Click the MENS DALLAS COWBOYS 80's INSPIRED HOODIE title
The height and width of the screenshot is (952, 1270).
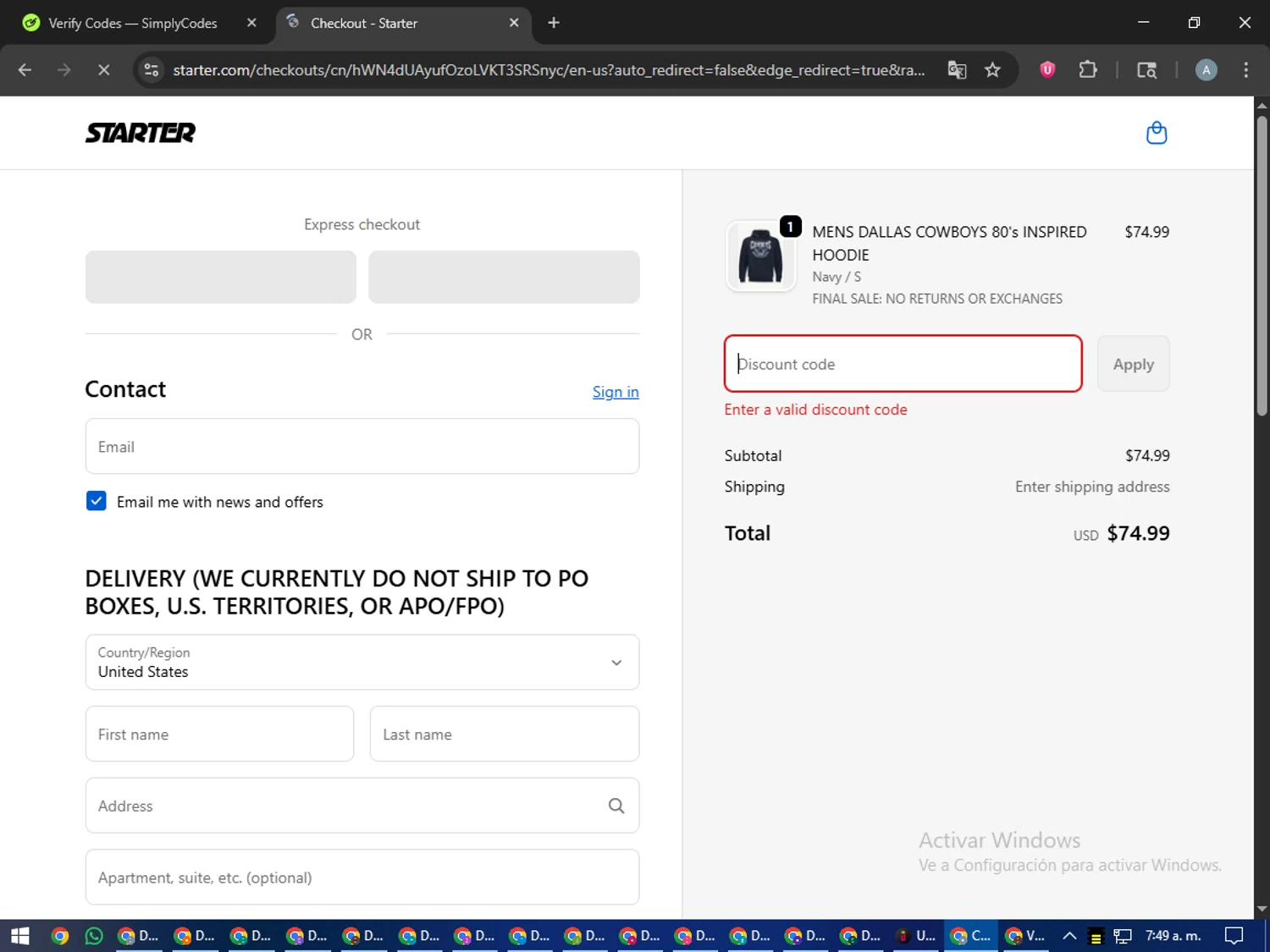click(949, 243)
